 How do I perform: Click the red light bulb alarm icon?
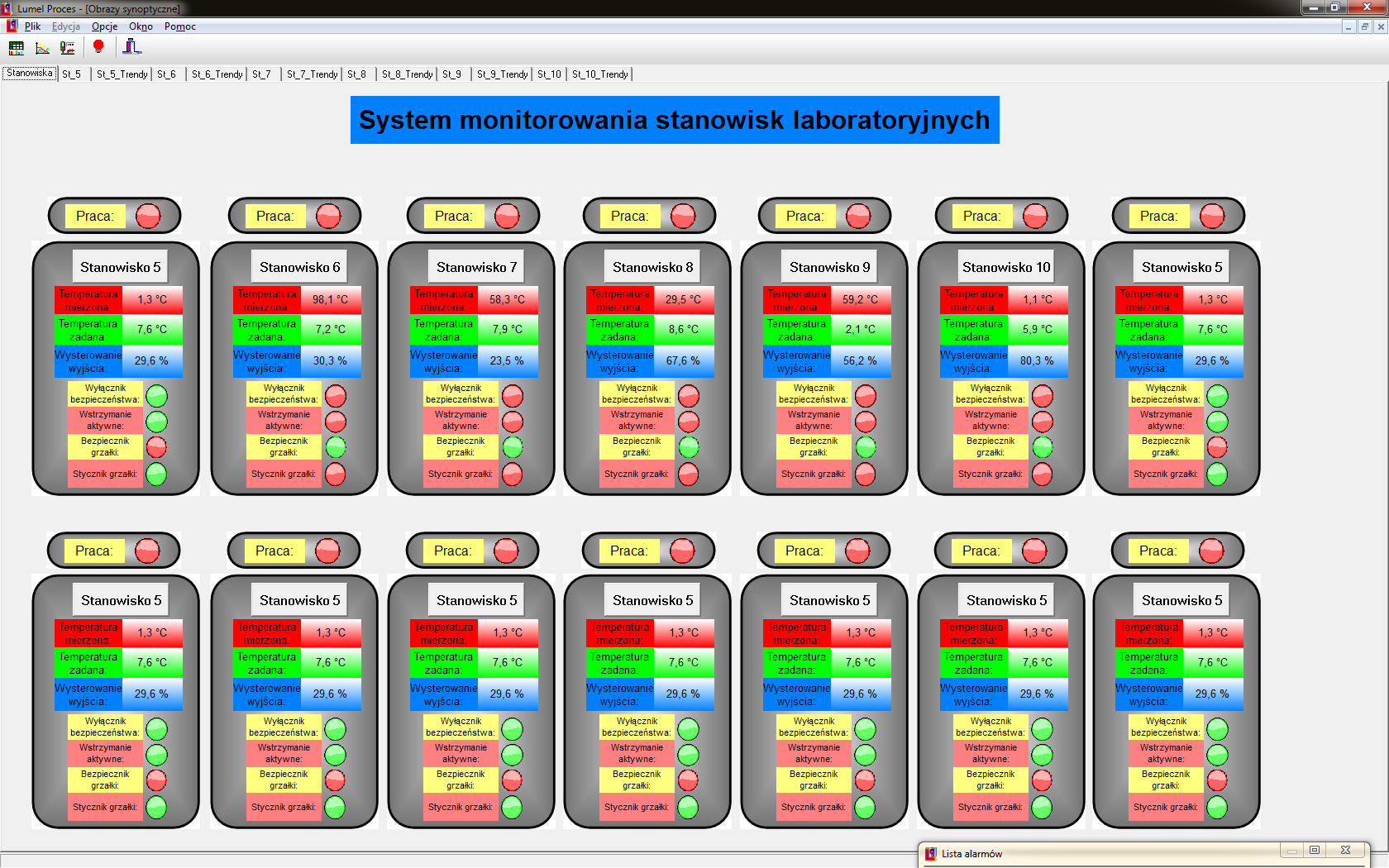pos(98,47)
